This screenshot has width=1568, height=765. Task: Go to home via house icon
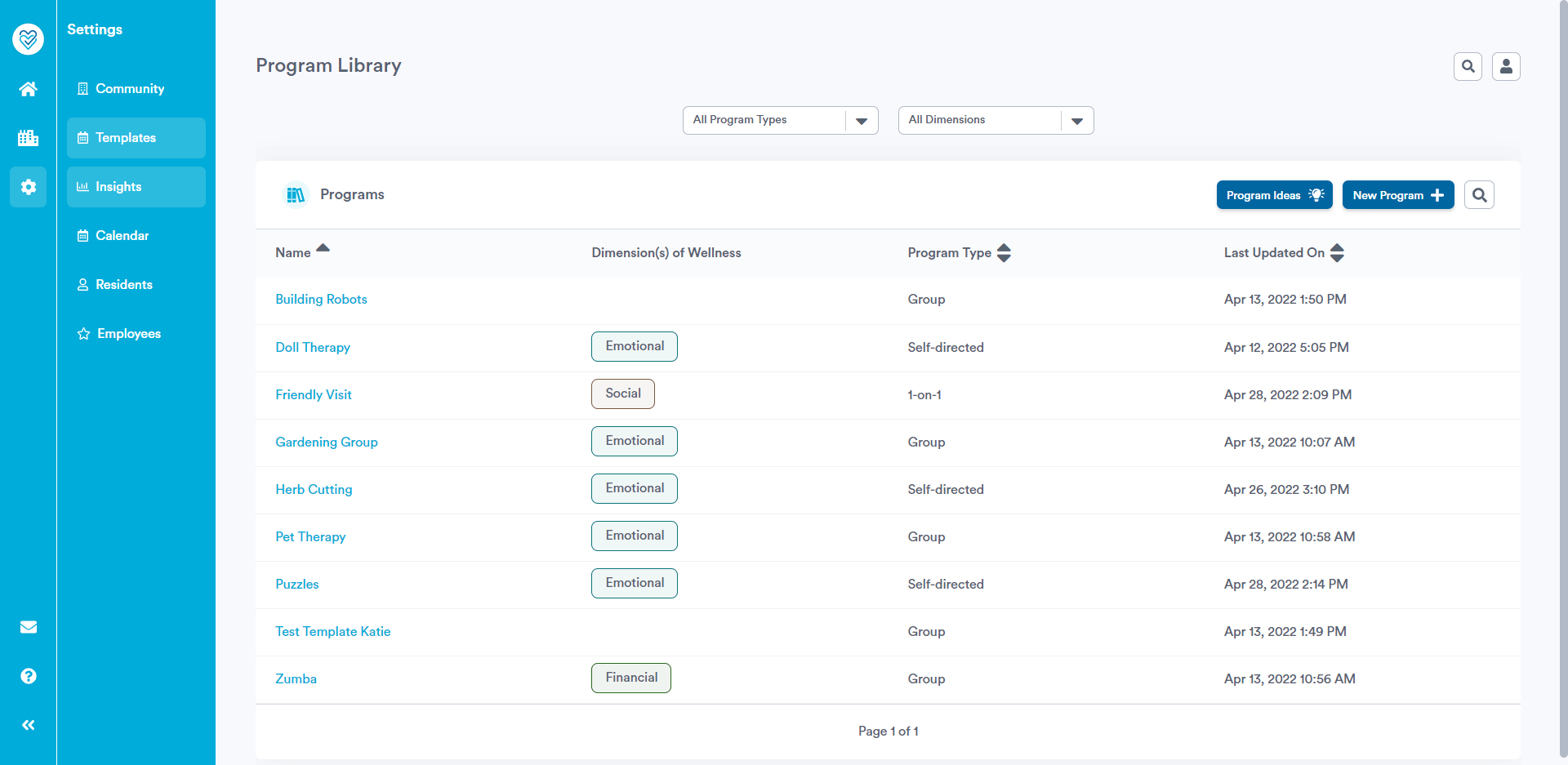pyautogui.click(x=28, y=89)
